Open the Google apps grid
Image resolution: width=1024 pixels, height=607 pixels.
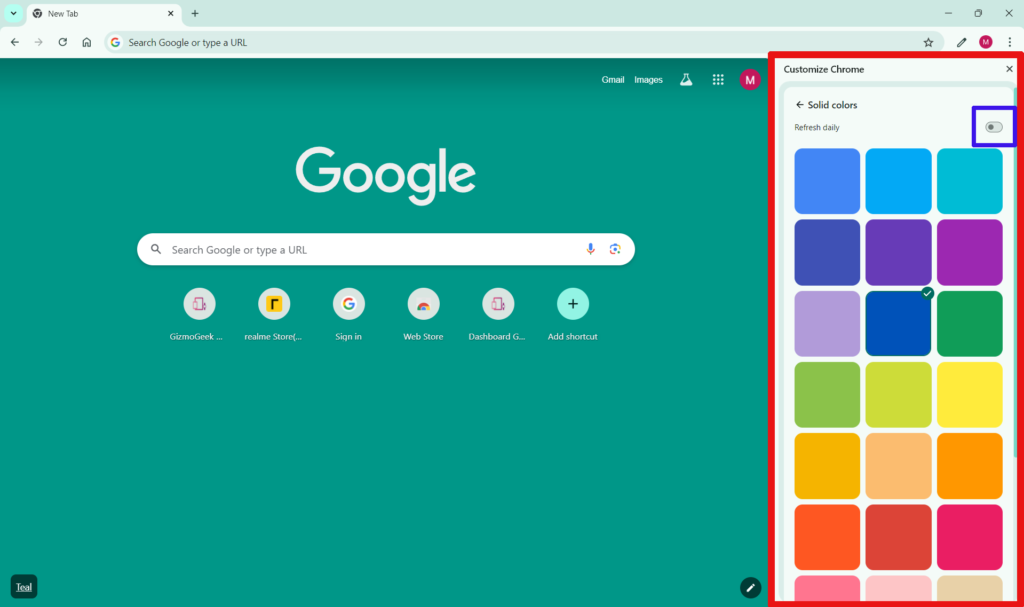[x=718, y=80]
